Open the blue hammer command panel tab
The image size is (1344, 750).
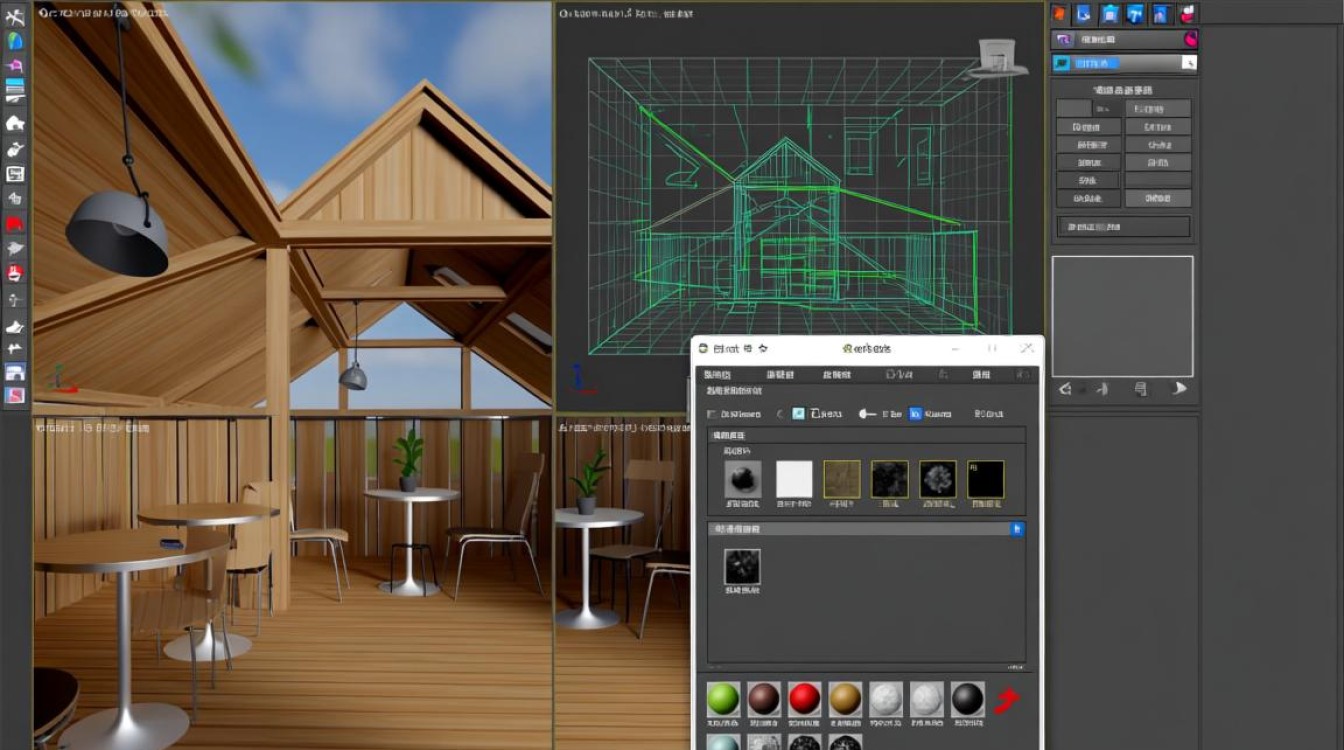click(1136, 14)
